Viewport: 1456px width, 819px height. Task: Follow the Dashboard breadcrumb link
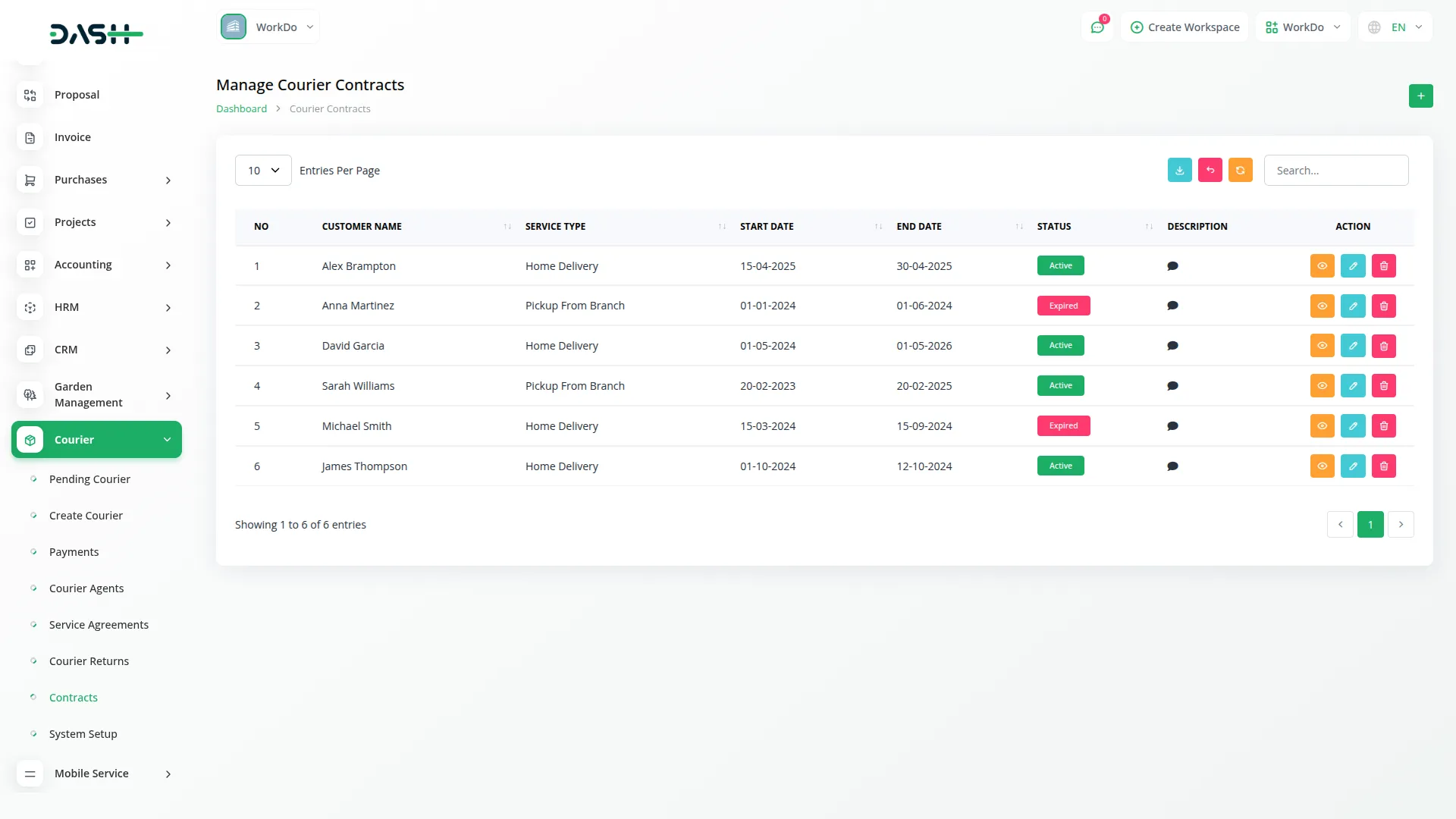click(x=240, y=108)
